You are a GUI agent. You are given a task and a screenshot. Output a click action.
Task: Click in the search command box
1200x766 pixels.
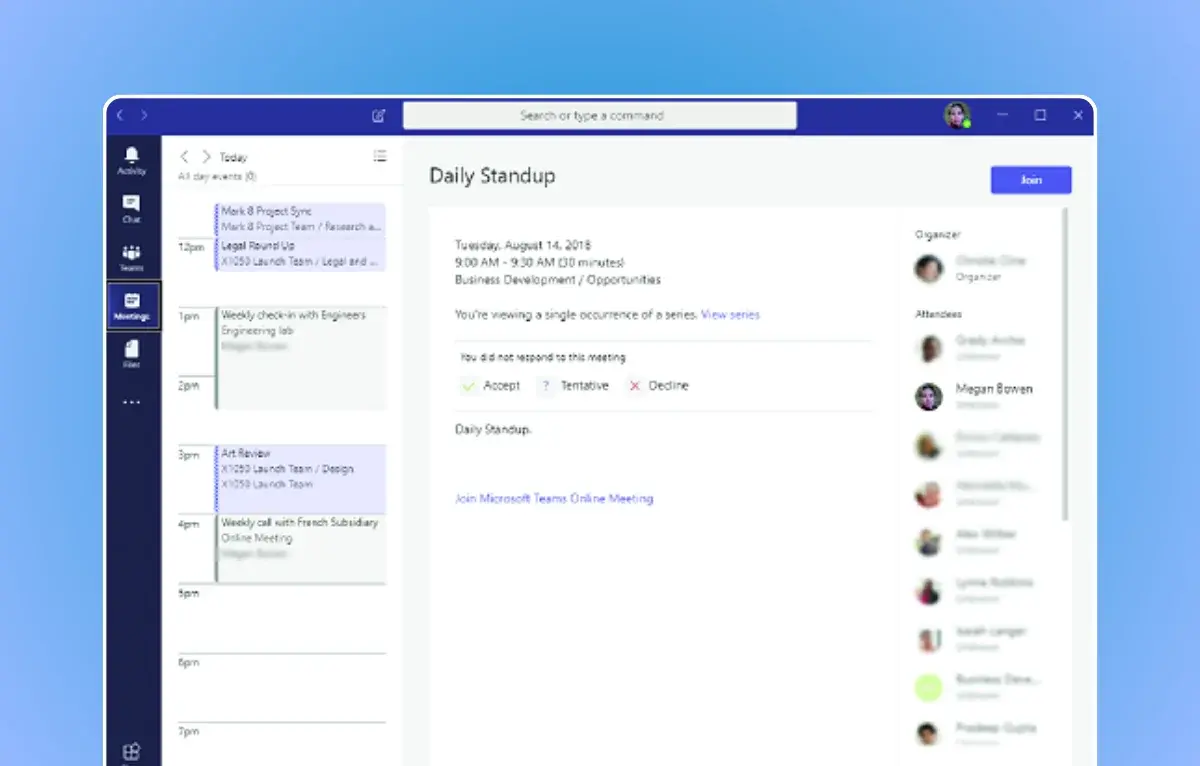click(x=600, y=116)
